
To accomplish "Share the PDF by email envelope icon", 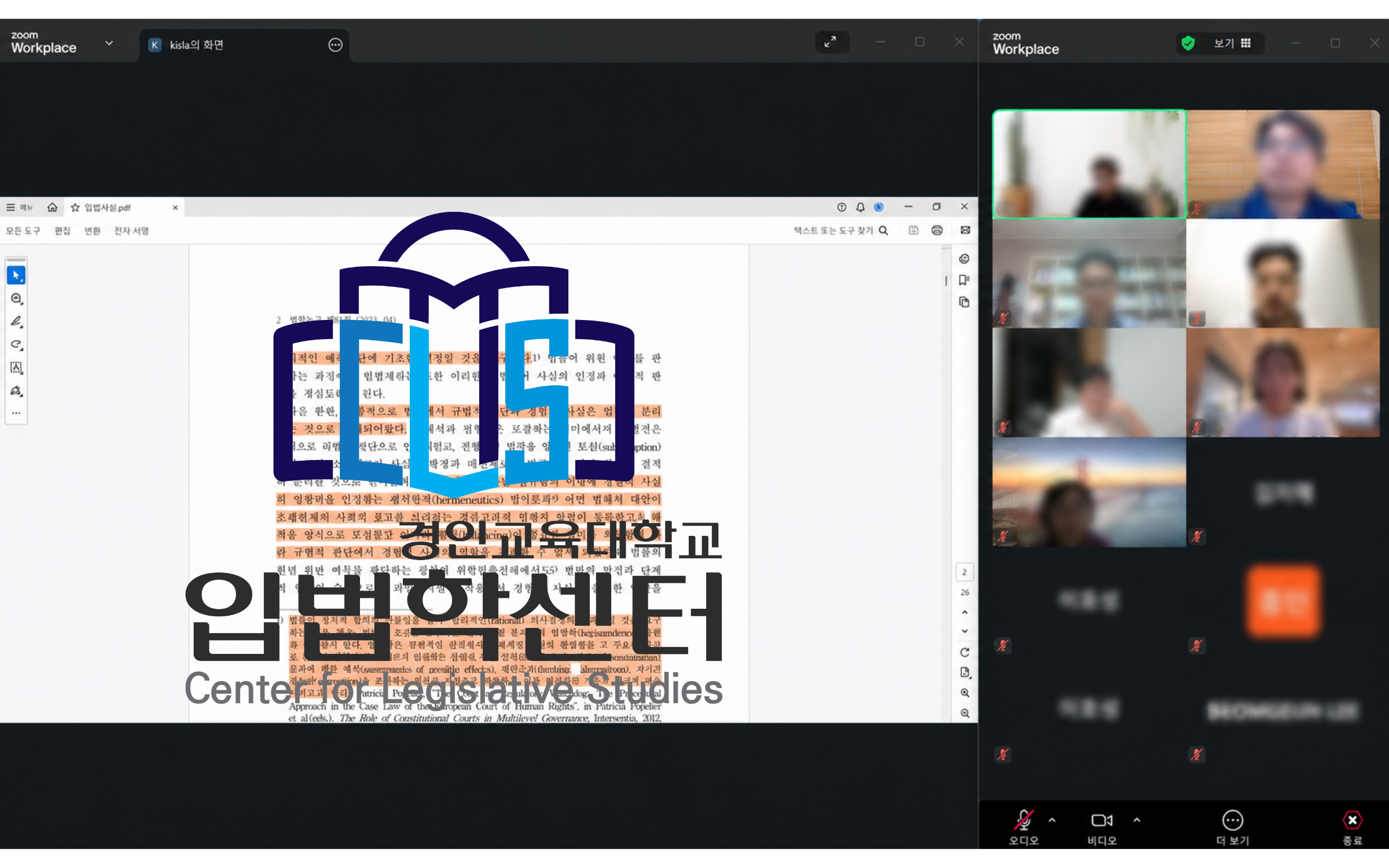I will pyautogui.click(x=965, y=230).
